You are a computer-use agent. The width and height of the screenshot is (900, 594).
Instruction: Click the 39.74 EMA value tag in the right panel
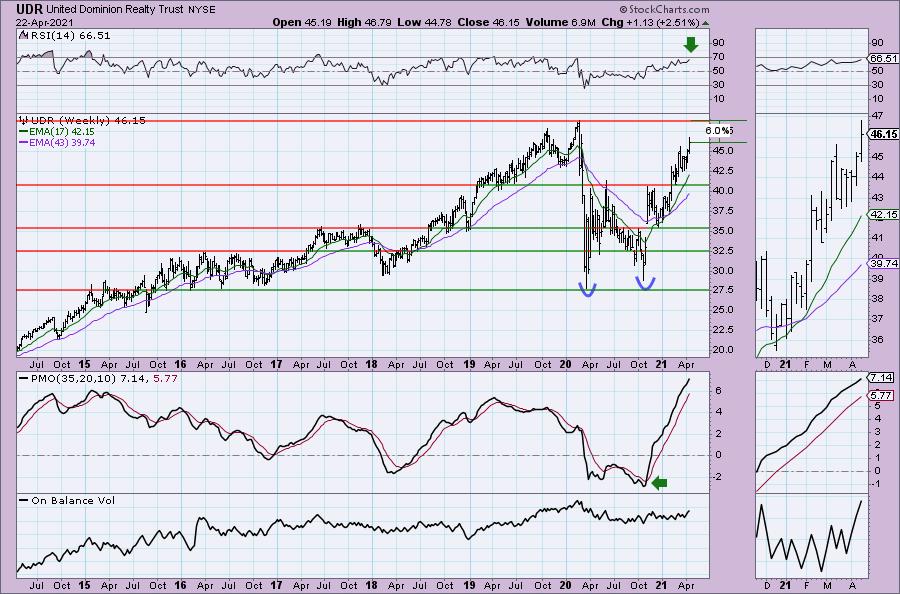pos(883,263)
